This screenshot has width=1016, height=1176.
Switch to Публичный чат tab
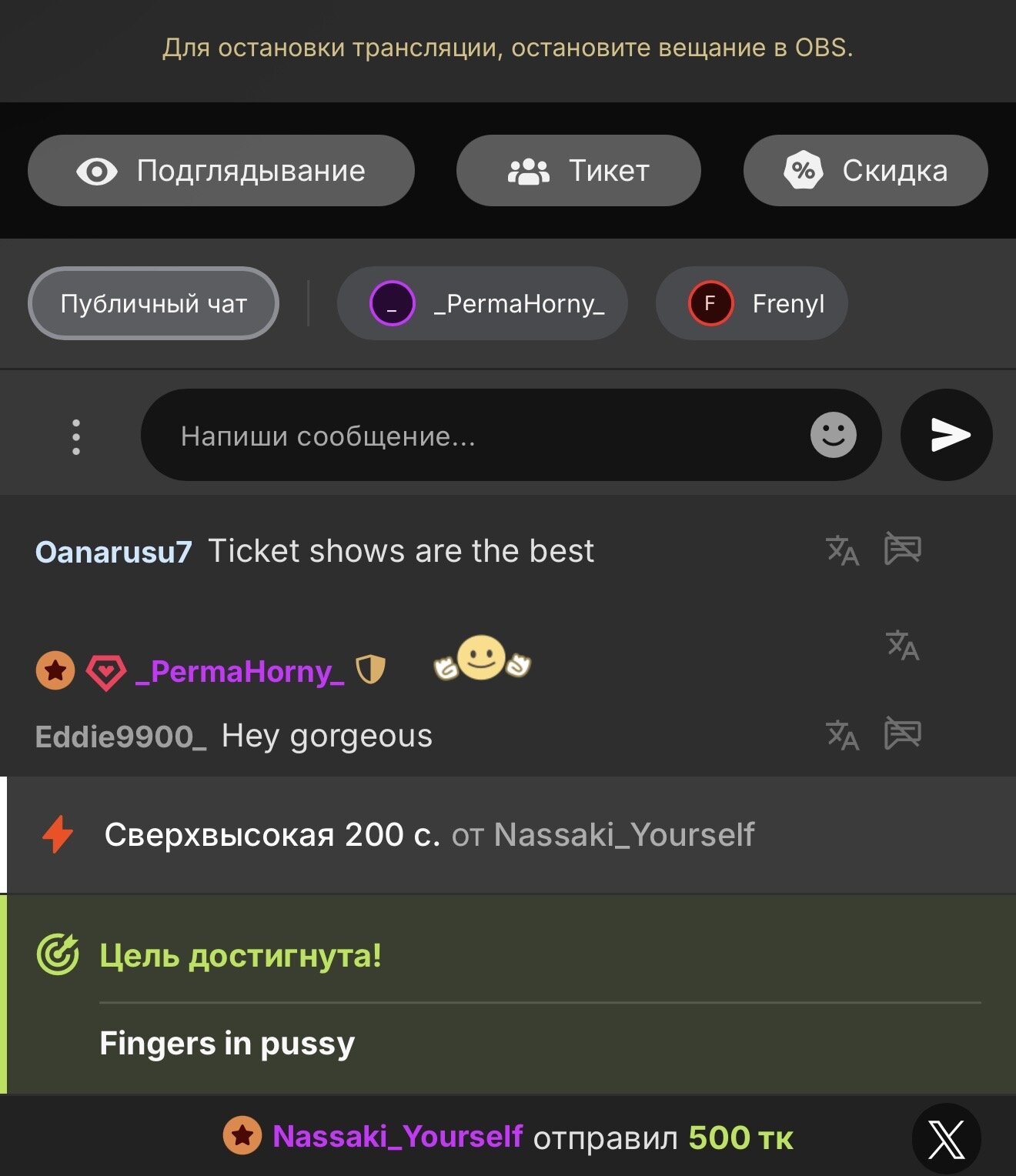[153, 304]
